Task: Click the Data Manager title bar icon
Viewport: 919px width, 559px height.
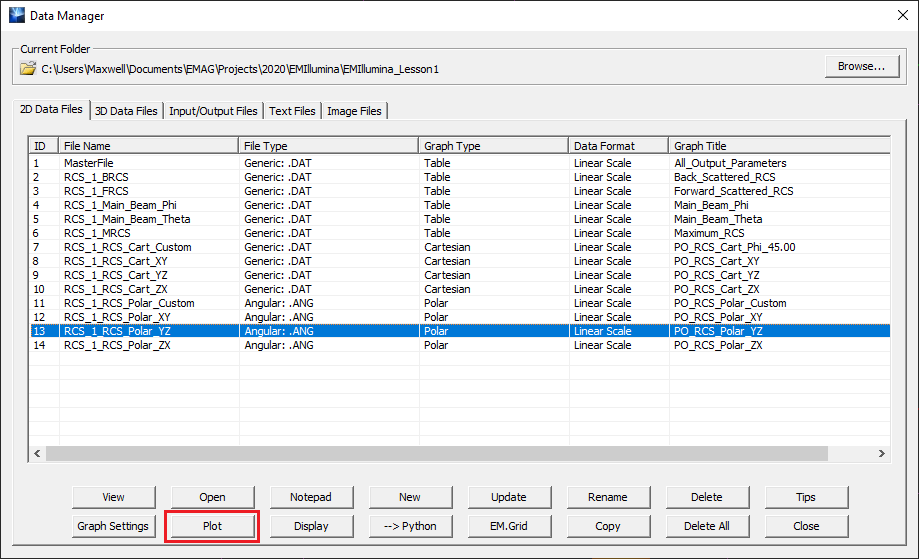Action: tap(16, 16)
